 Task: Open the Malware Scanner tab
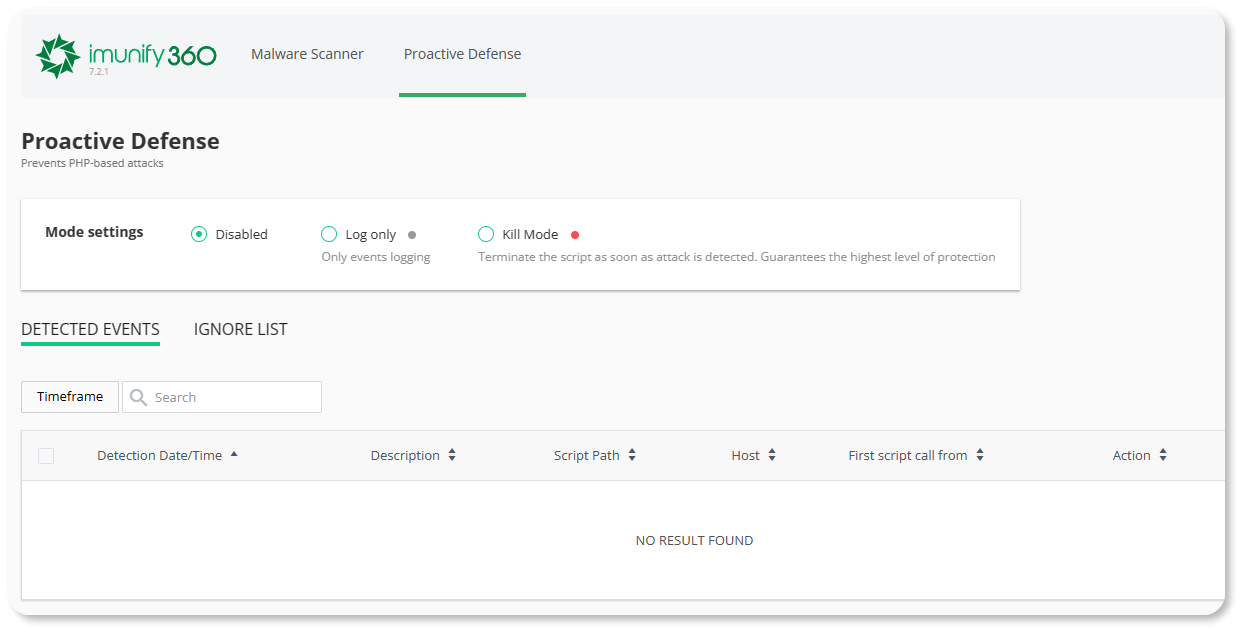[x=307, y=54]
